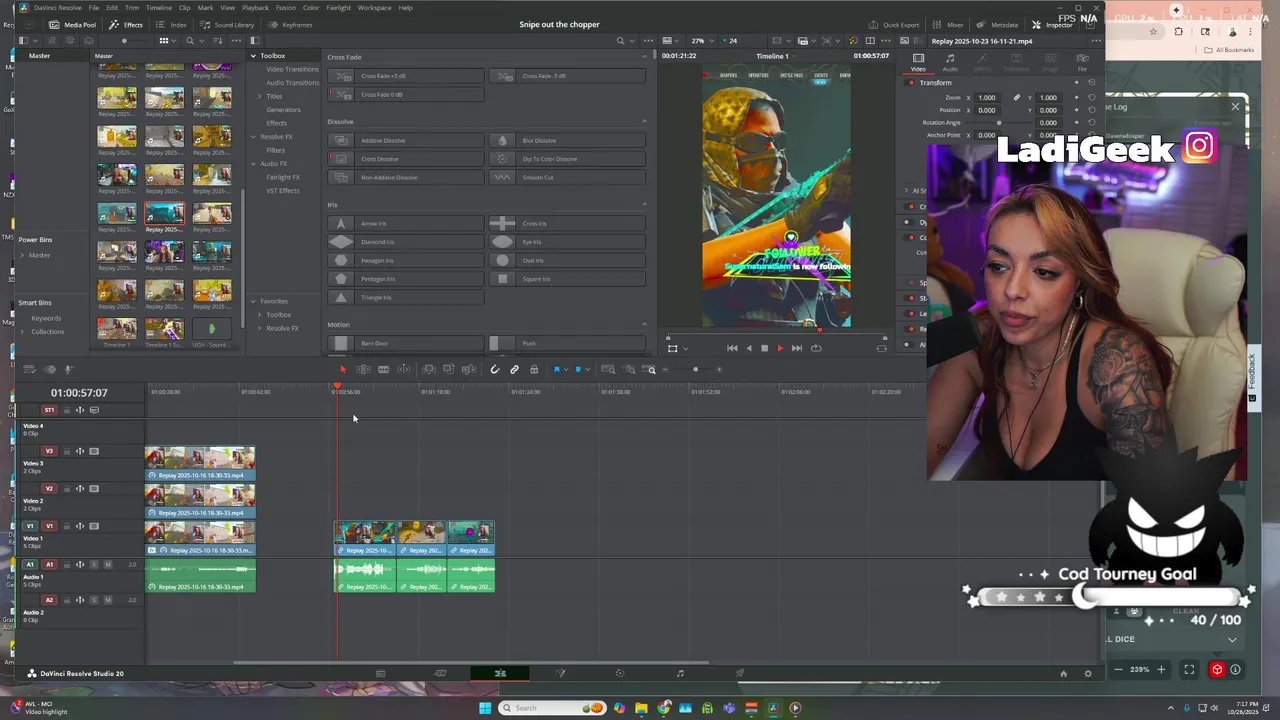Toggle Linked Selection chain icon

(x=515, y=370)
